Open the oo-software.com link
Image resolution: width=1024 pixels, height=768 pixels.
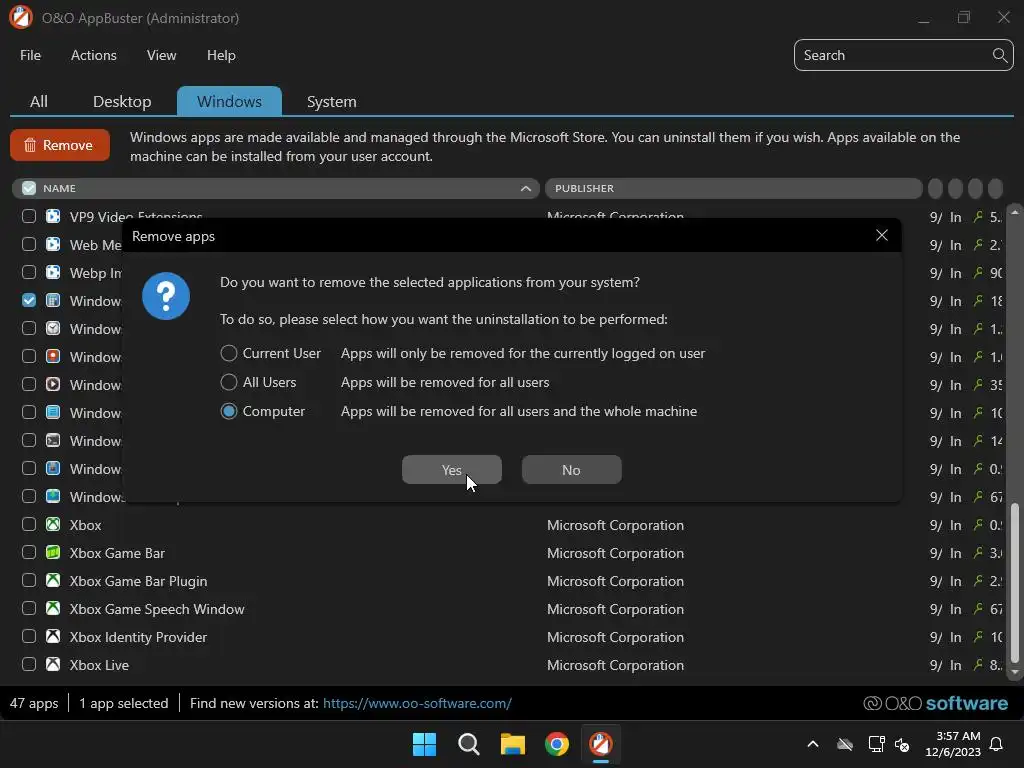417,703
